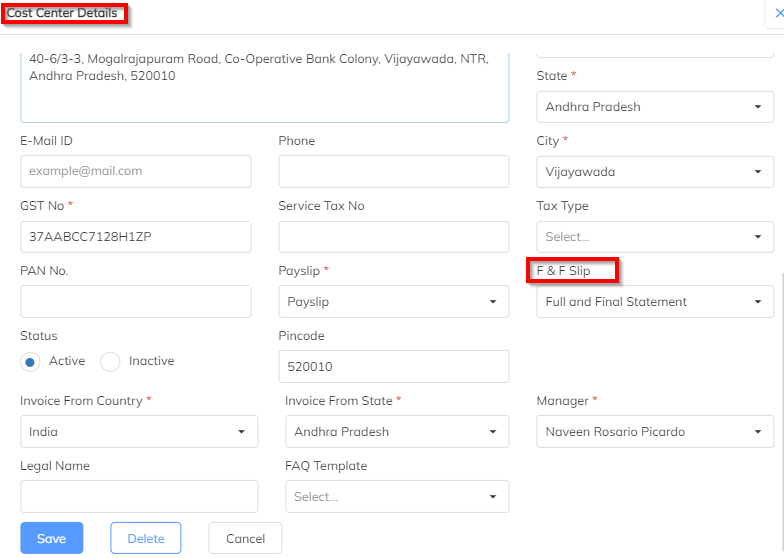Expand the FAQ Template dropdown
Screen dimensions: 784x558
(397, 496)
